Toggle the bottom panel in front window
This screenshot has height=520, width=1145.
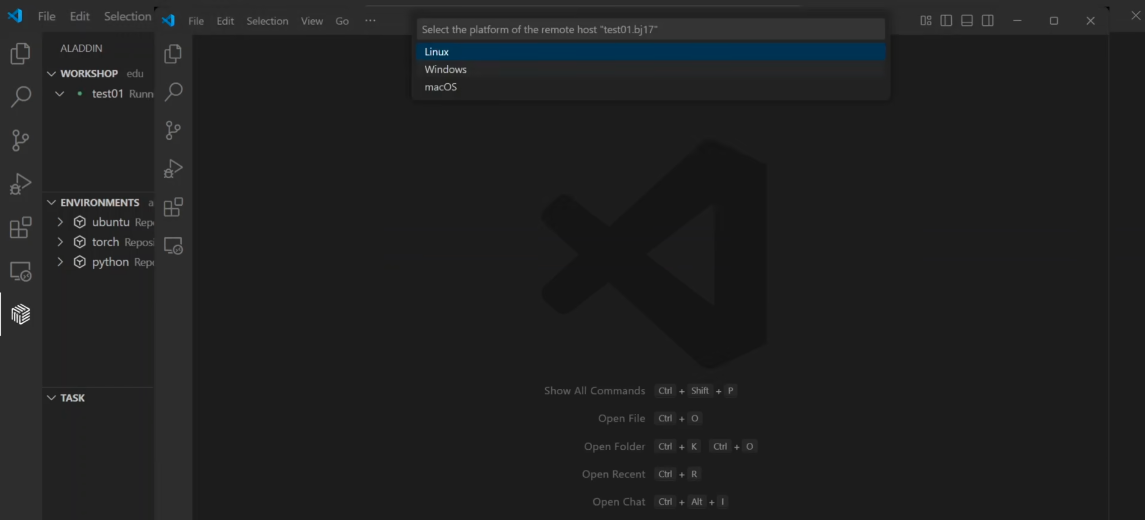967,20
